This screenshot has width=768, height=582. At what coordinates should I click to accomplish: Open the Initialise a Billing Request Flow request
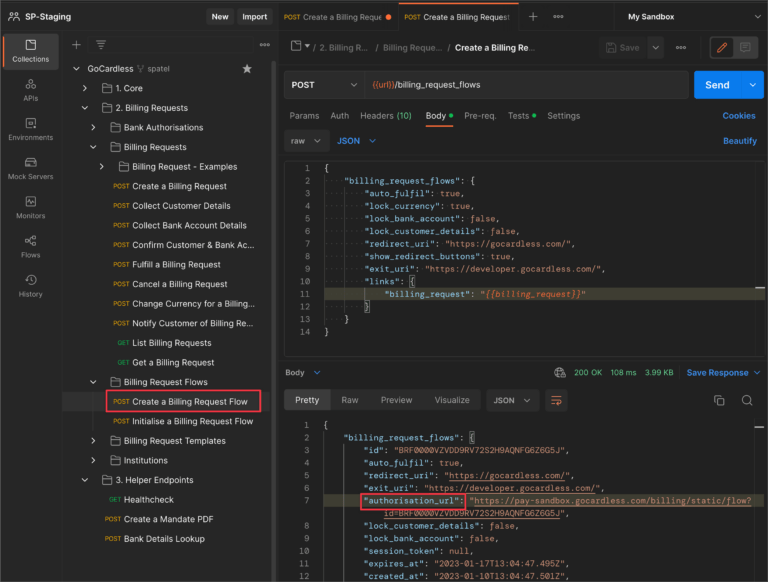tap(183, 421)
